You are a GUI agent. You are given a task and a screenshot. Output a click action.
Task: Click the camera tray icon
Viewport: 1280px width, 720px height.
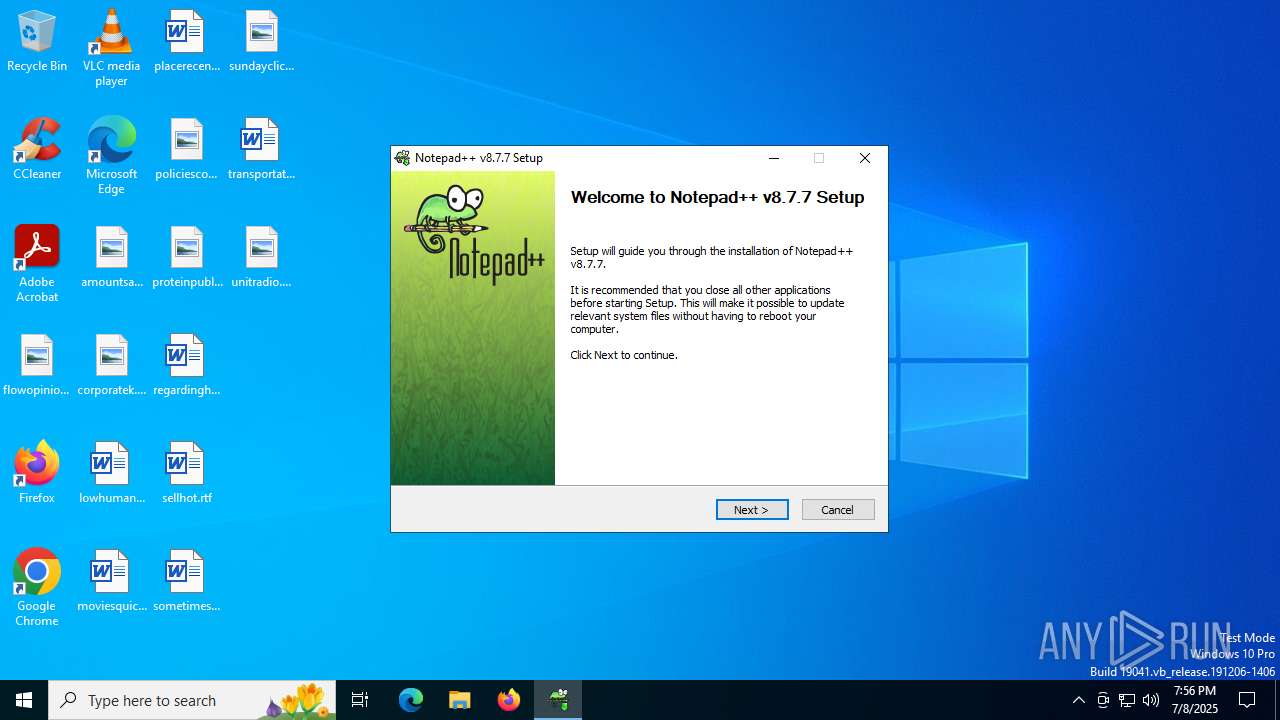pyautogui.click(x=1103, y=700)
